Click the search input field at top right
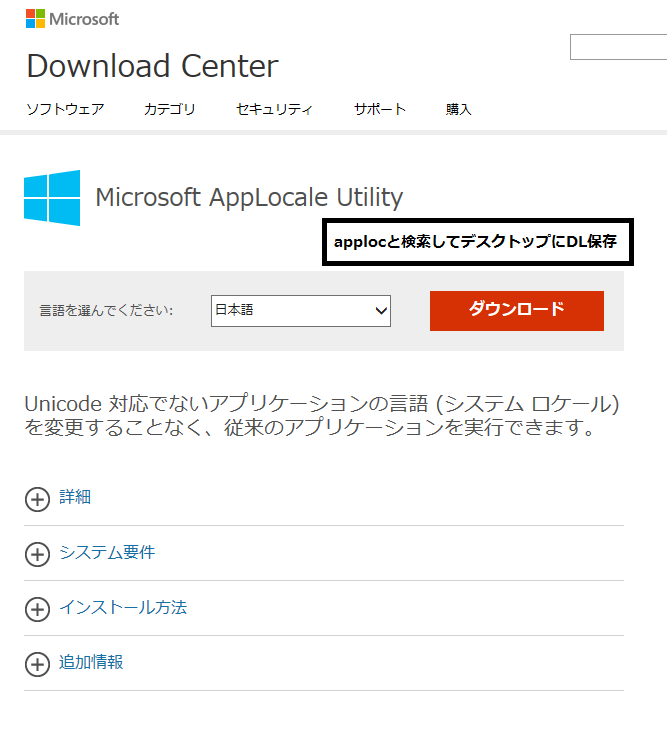 [618, 47]
